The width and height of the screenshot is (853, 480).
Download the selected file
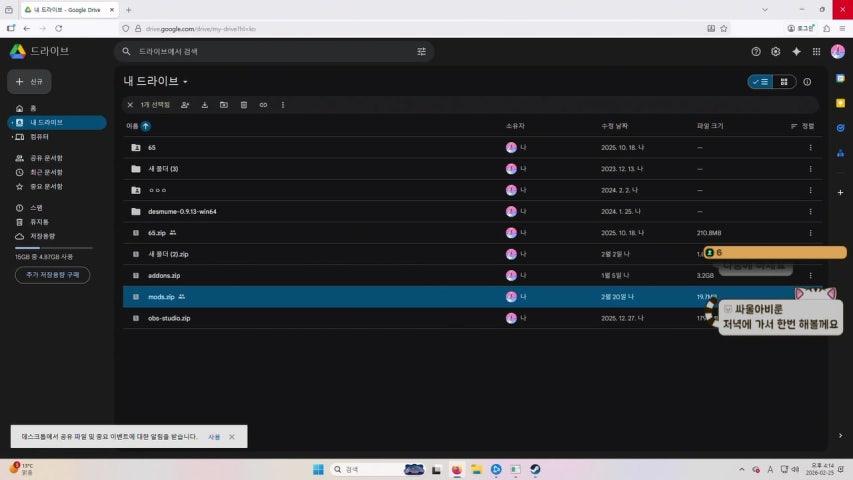pos(205,105)
